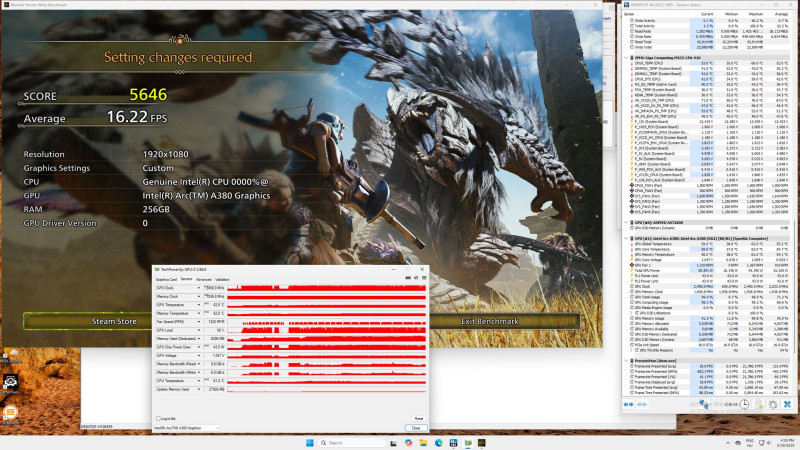Click HWiNFO log file add icon
This screenshot has height=450, width=800.
coord(759,404)
